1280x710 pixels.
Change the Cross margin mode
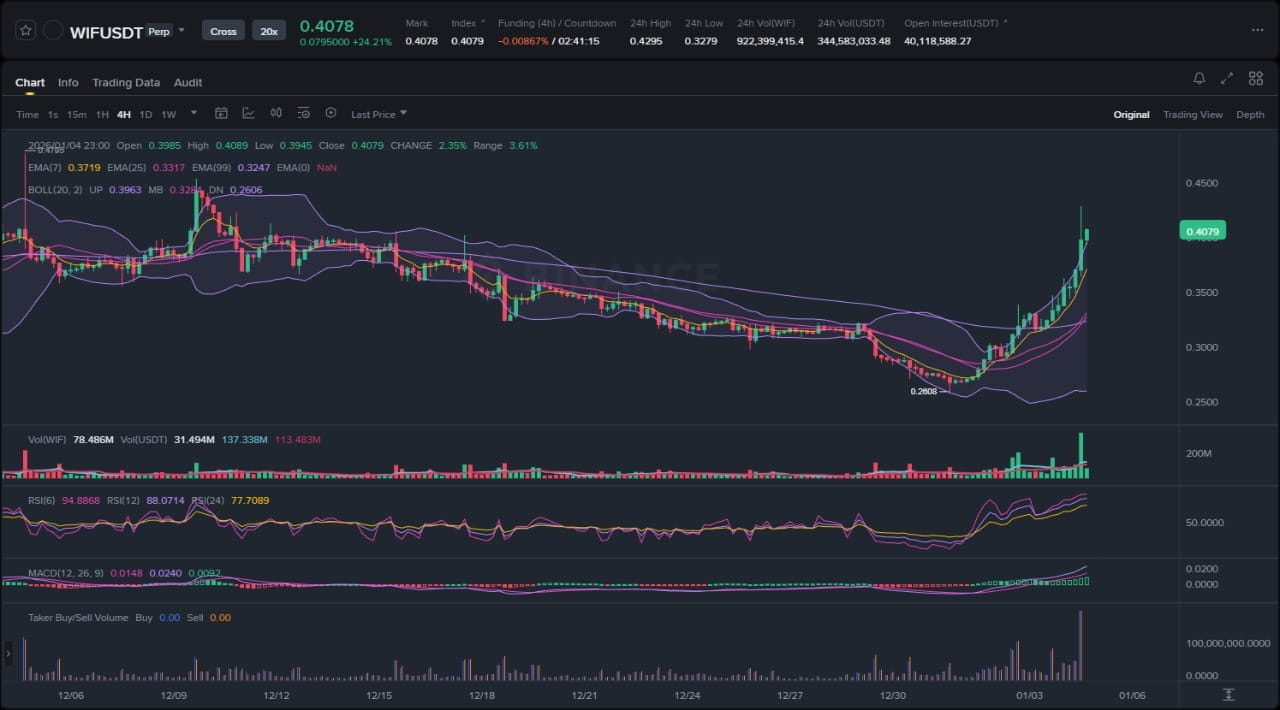point(223,31)
